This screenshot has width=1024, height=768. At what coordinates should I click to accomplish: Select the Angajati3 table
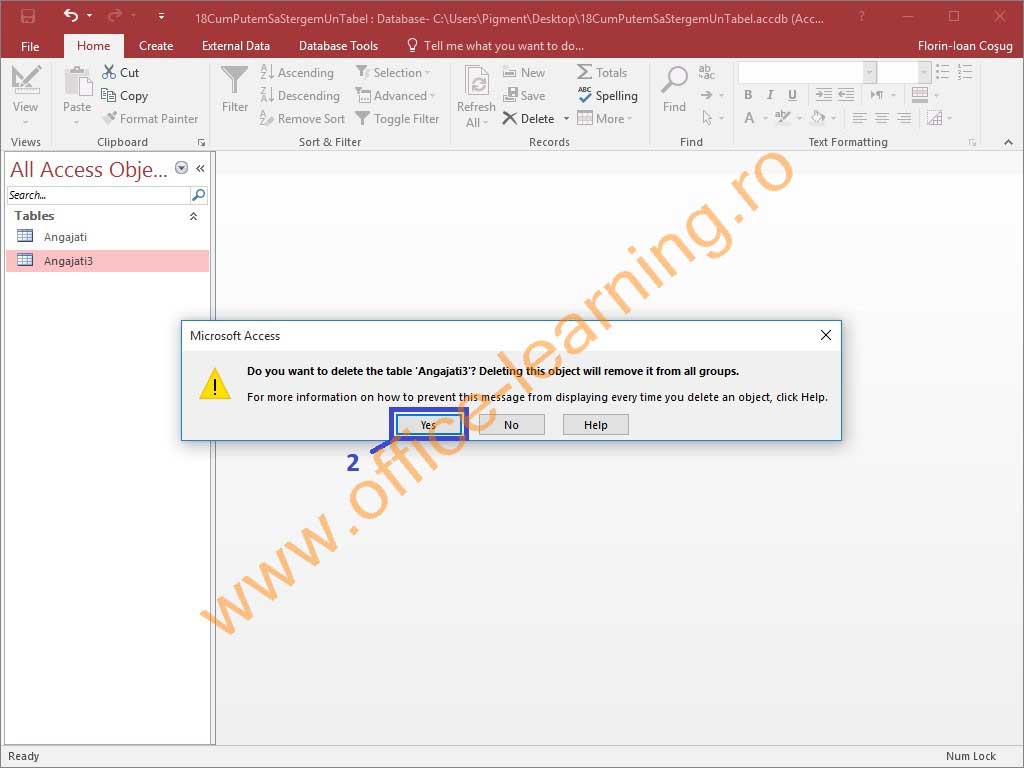pos(108,261)
